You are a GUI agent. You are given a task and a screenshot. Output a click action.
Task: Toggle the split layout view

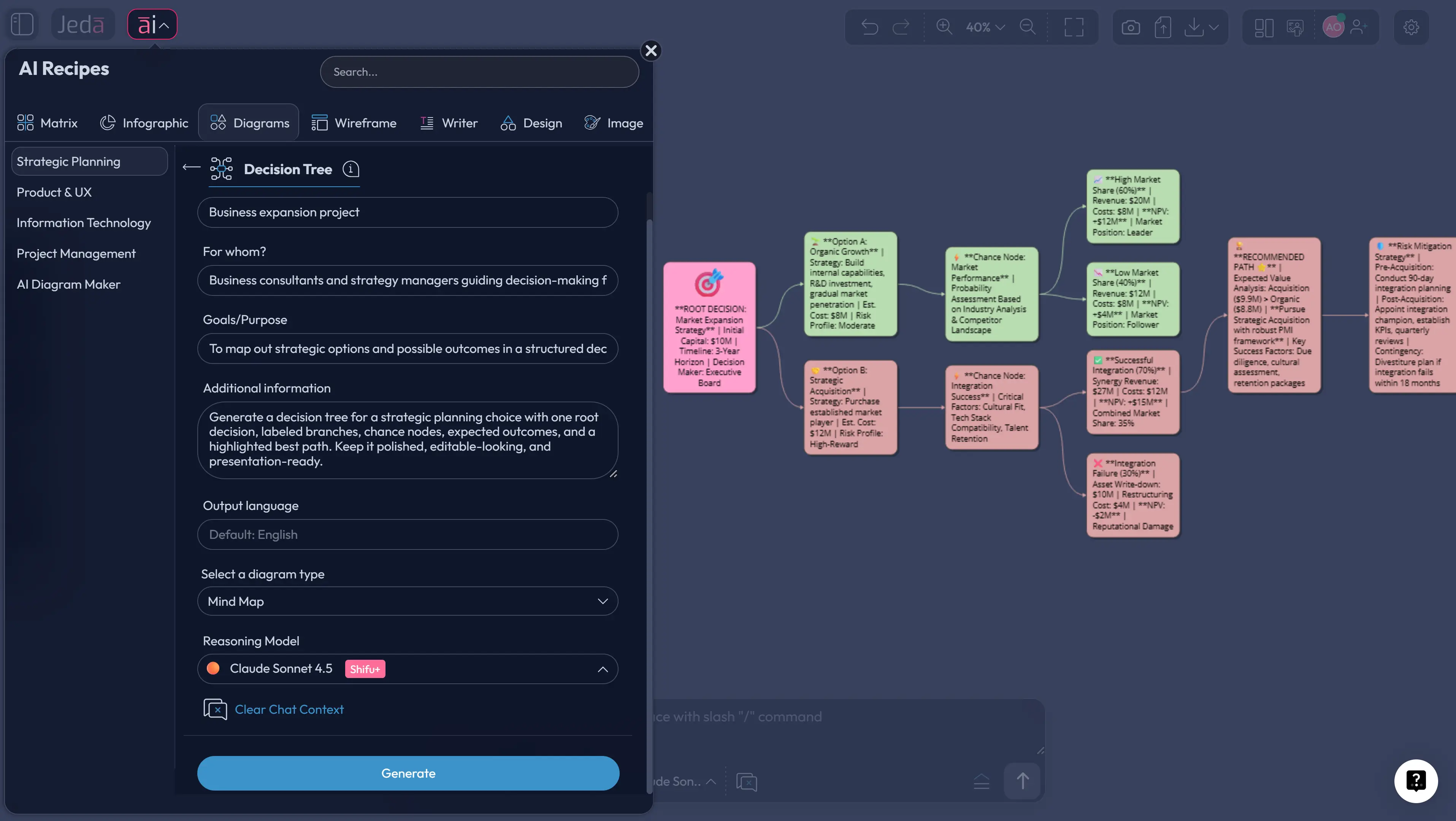tap(1264, 27)
